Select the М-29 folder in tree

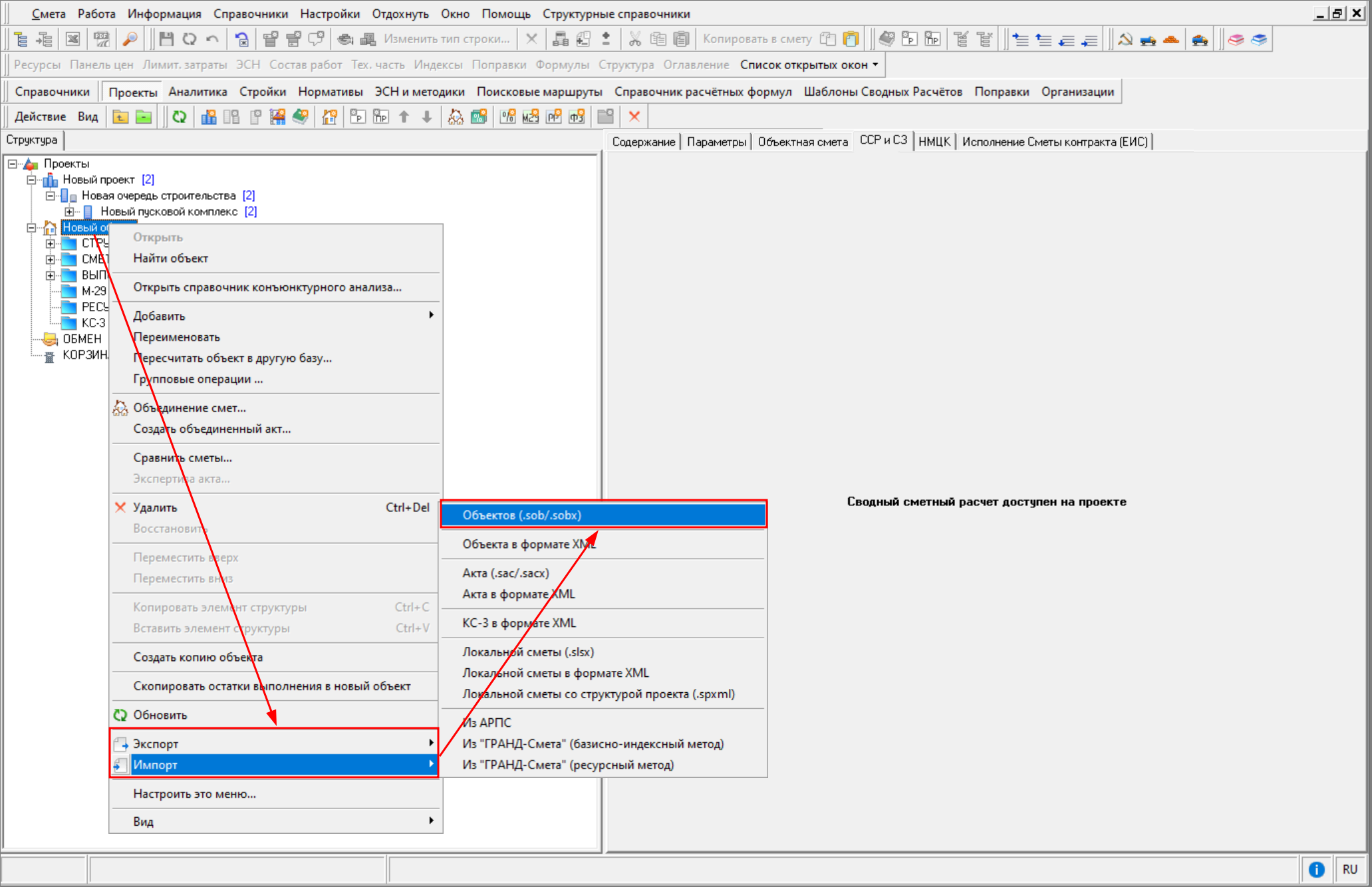tap(94, 291)
